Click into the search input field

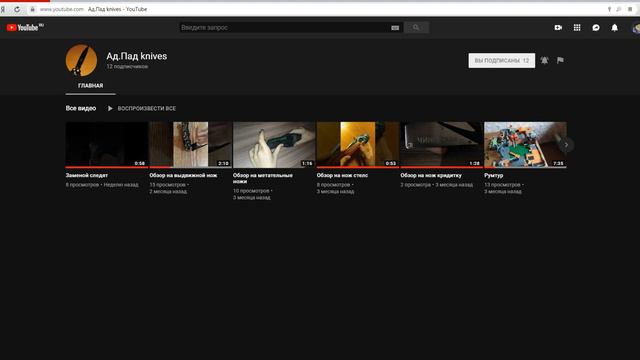click(284, 27)
